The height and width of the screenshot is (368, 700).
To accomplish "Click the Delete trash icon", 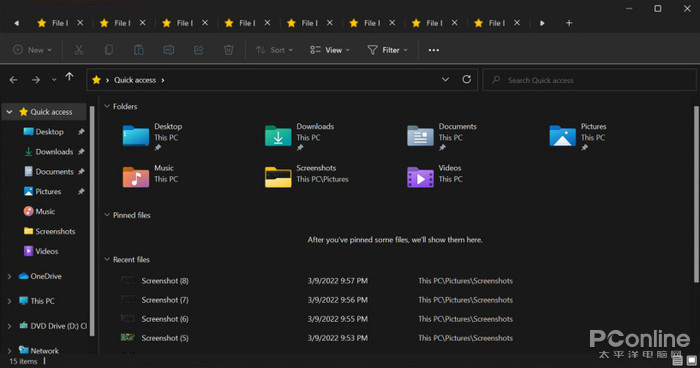I will [229, 50].
